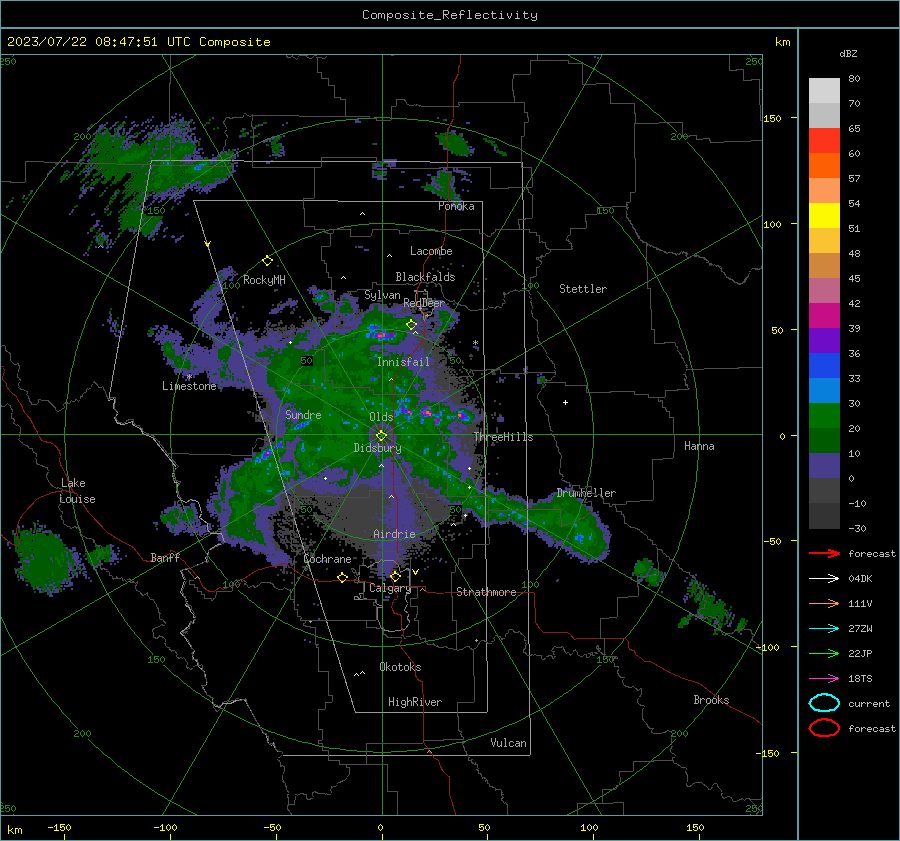Click the 65 dBZ red color swatch
The height and width of the screenshot is (841, 900).
tap(824, 141)
